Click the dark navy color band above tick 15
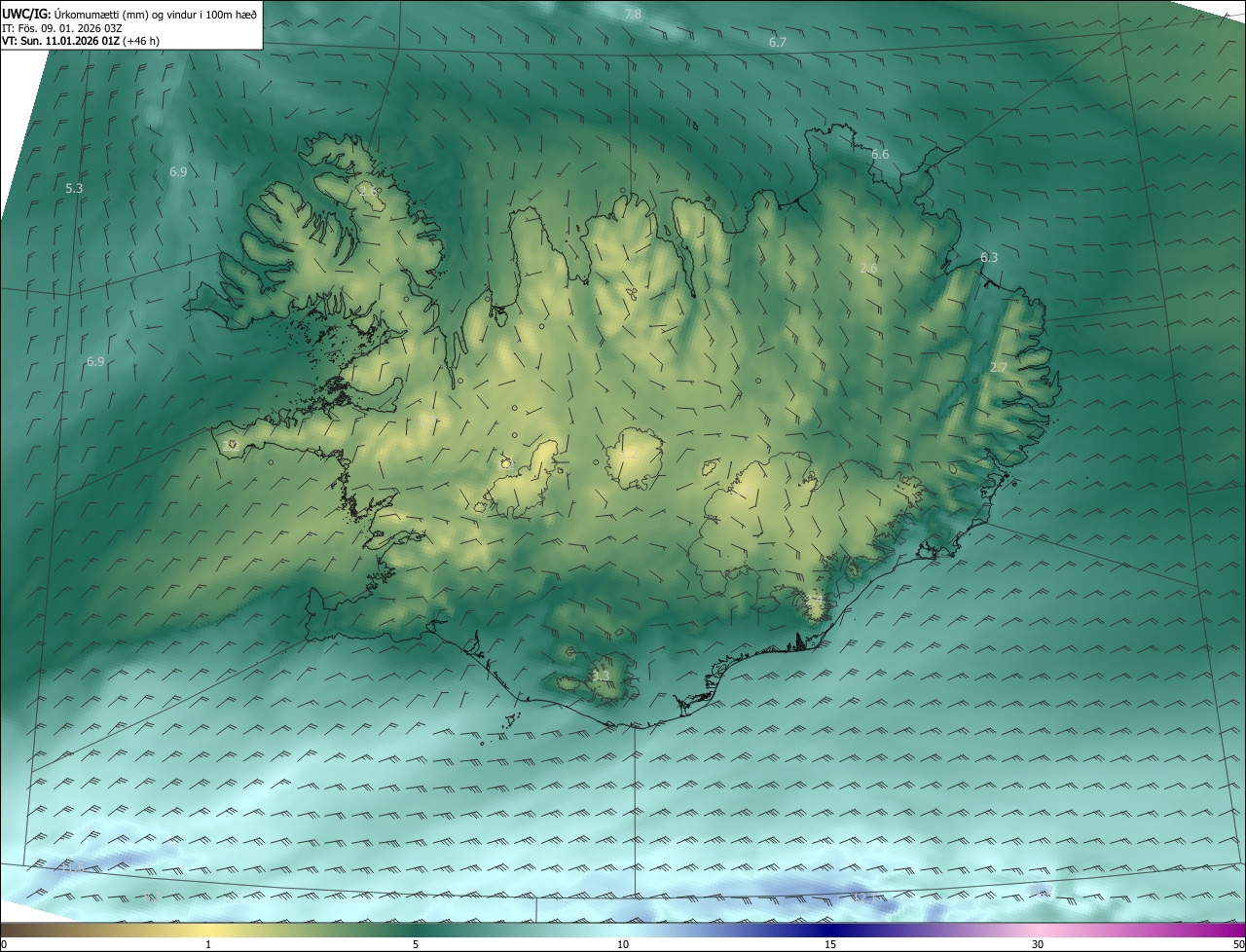Image resolution: width=1246 pixels, height=952 pixels. click(x=830, y=930)
